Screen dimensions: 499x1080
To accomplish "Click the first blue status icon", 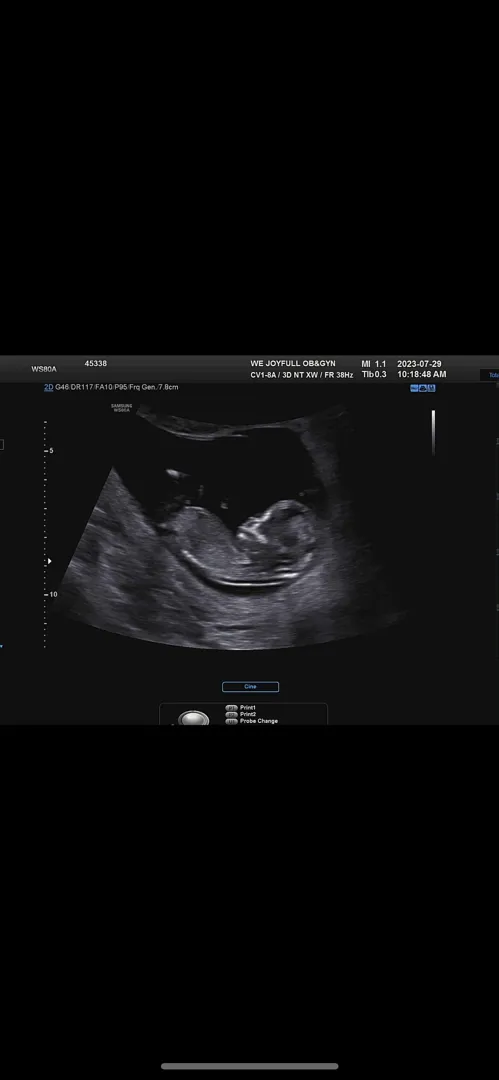I will tap(414, 388).
